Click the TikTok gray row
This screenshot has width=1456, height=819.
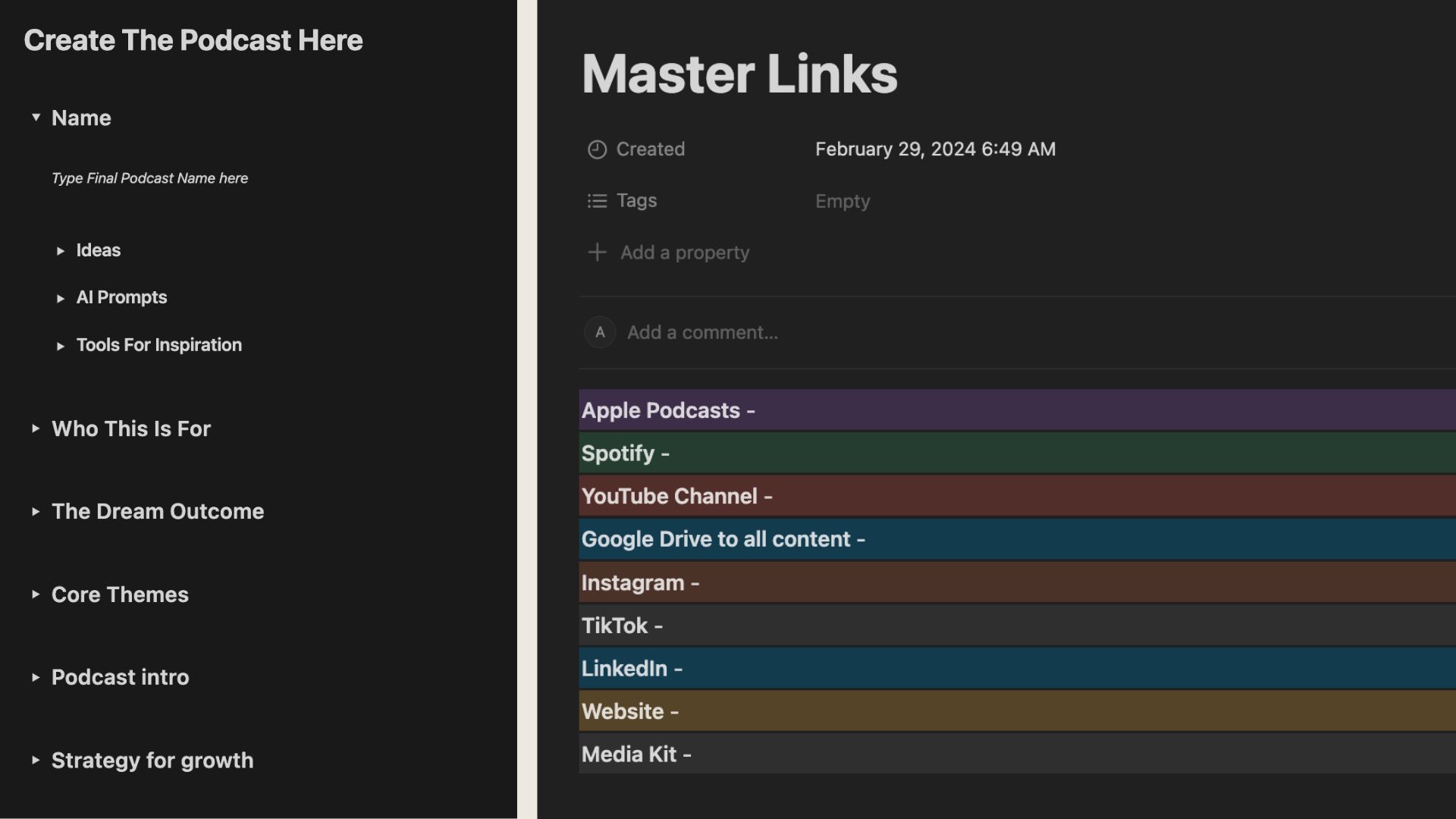coord(1017,626)
